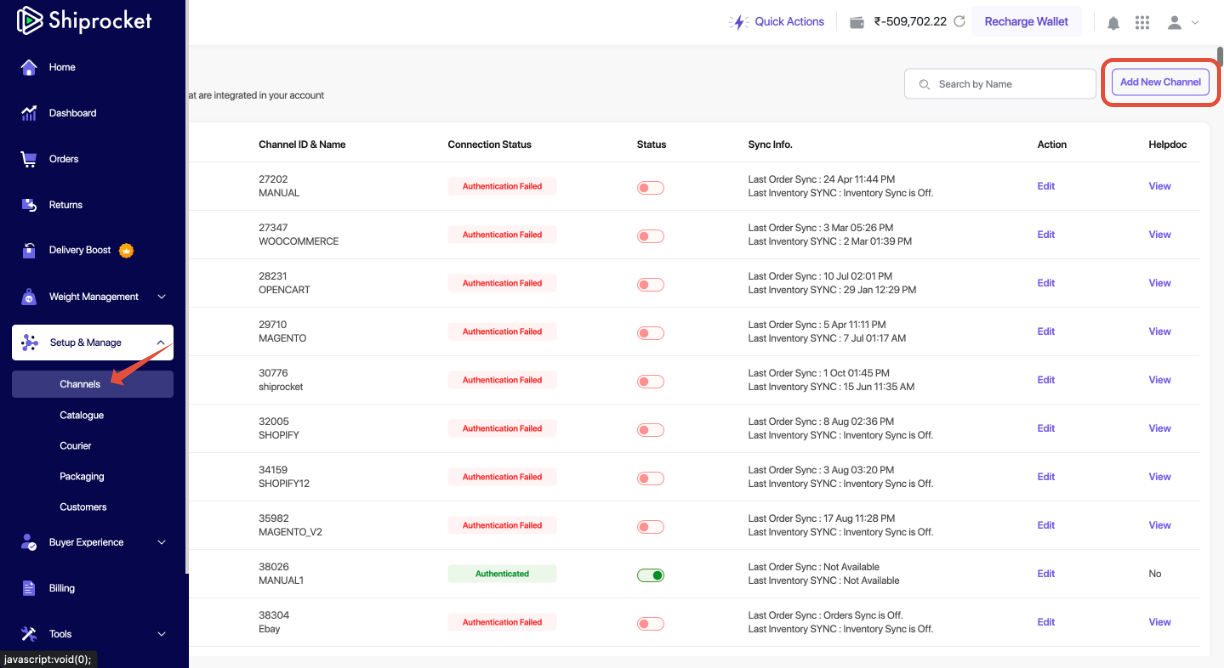The width and height of the screenshot is (1224, 668).
Task: Click Connection Status column header
Action: pos(490,145)
